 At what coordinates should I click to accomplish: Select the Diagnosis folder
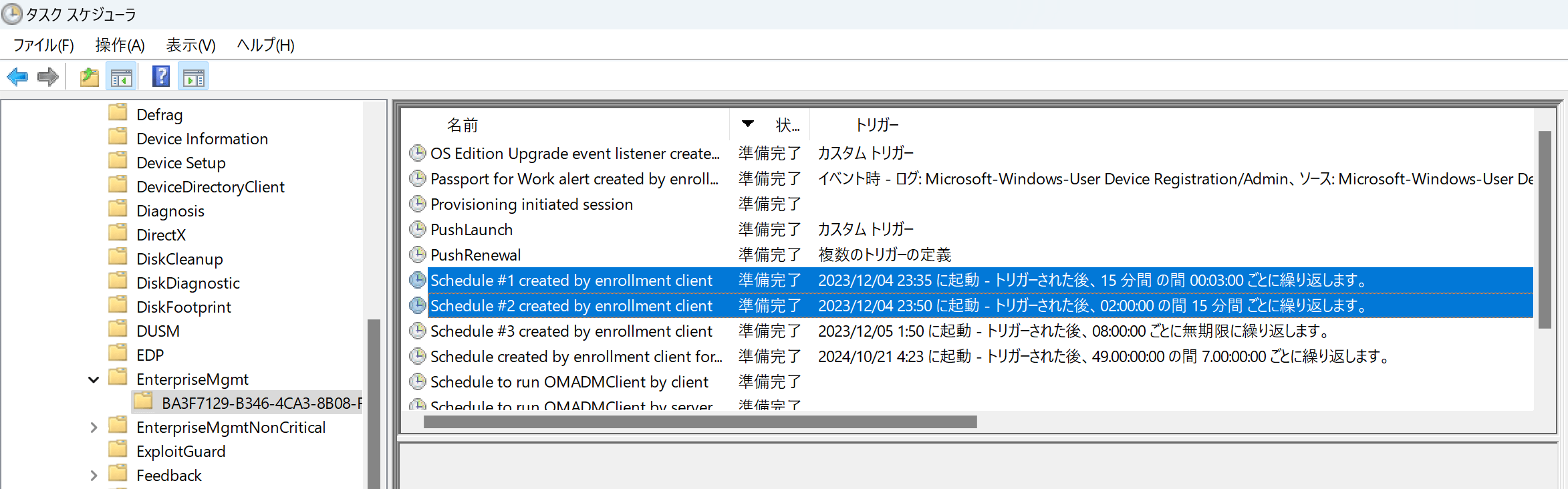[170, 211]
